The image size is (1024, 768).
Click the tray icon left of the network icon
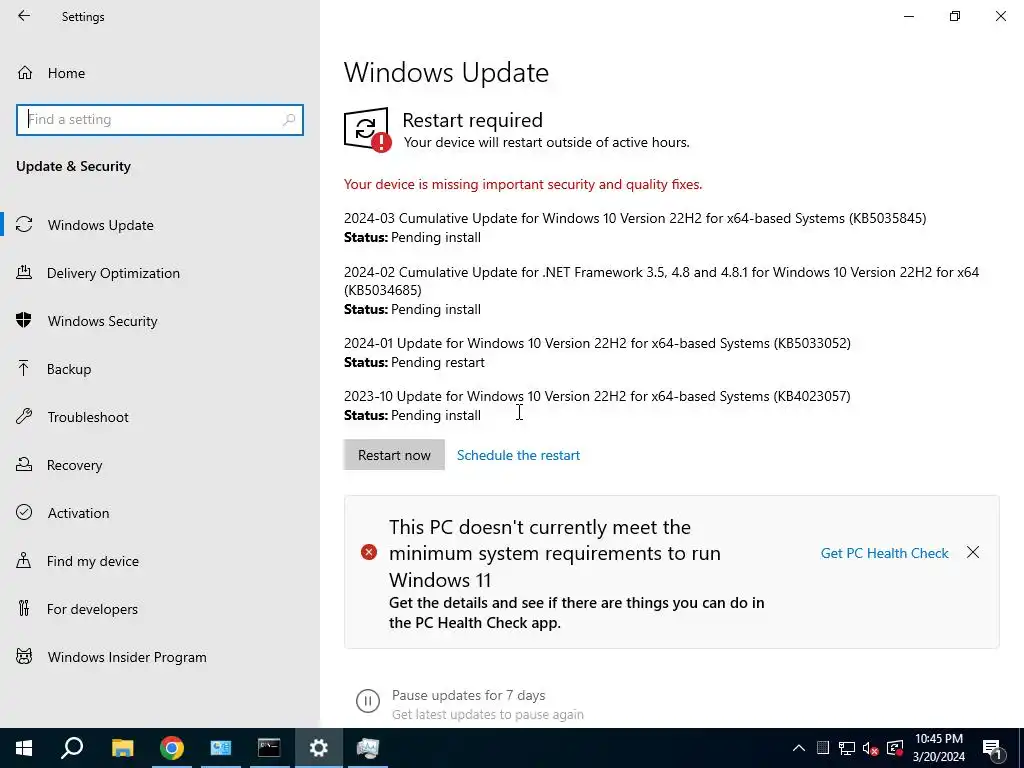pyautogui.click(x=823, y=748)
